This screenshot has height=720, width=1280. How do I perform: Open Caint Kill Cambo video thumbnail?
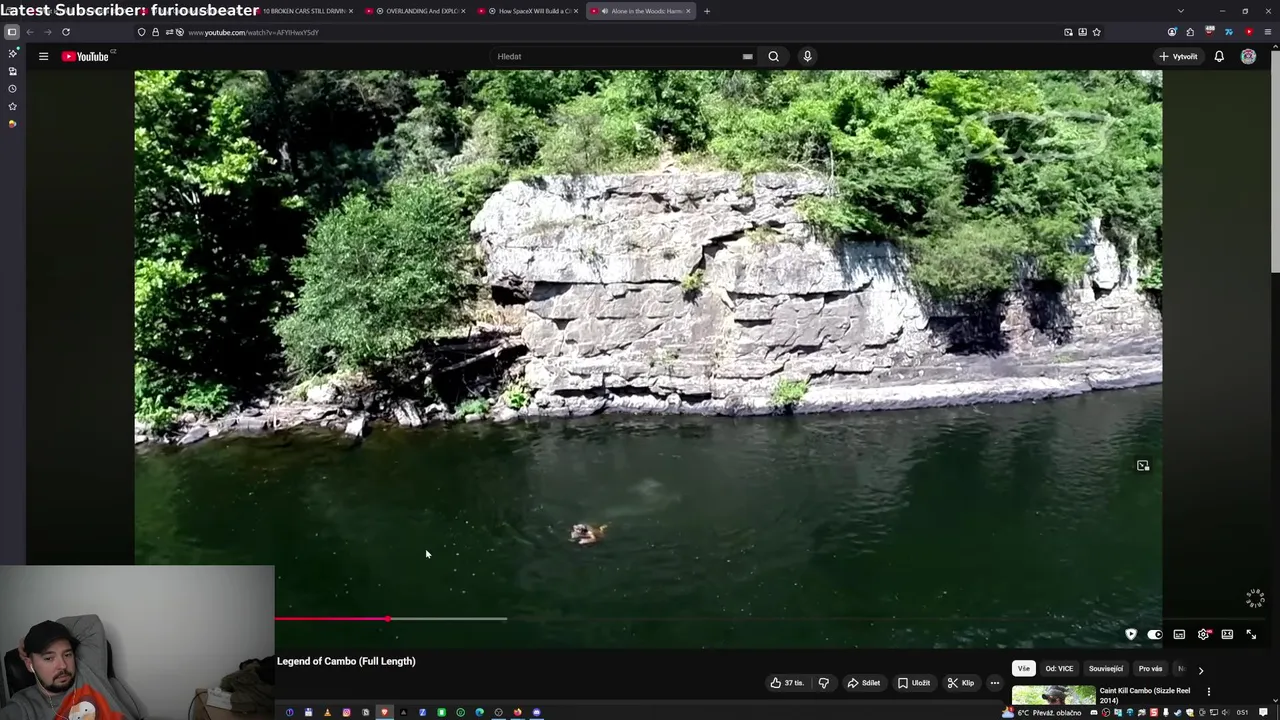coord(1053,695)
